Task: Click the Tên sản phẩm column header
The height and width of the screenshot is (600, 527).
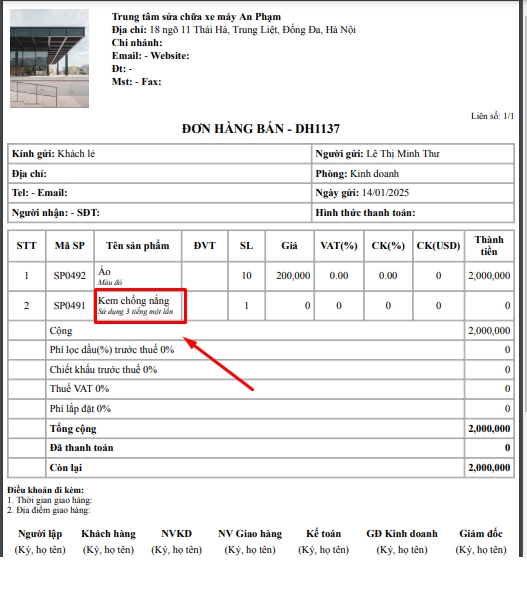Action: 138,246
